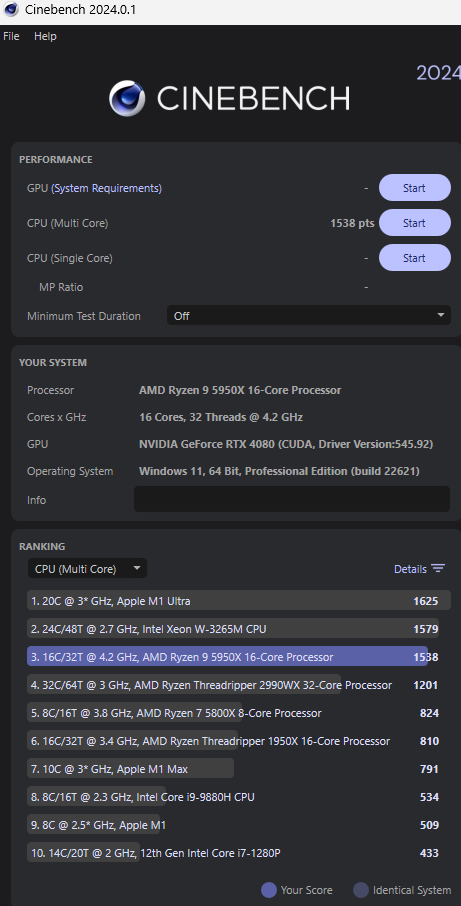Click into the Info text field
461x906 pixels.
(292, 499)
